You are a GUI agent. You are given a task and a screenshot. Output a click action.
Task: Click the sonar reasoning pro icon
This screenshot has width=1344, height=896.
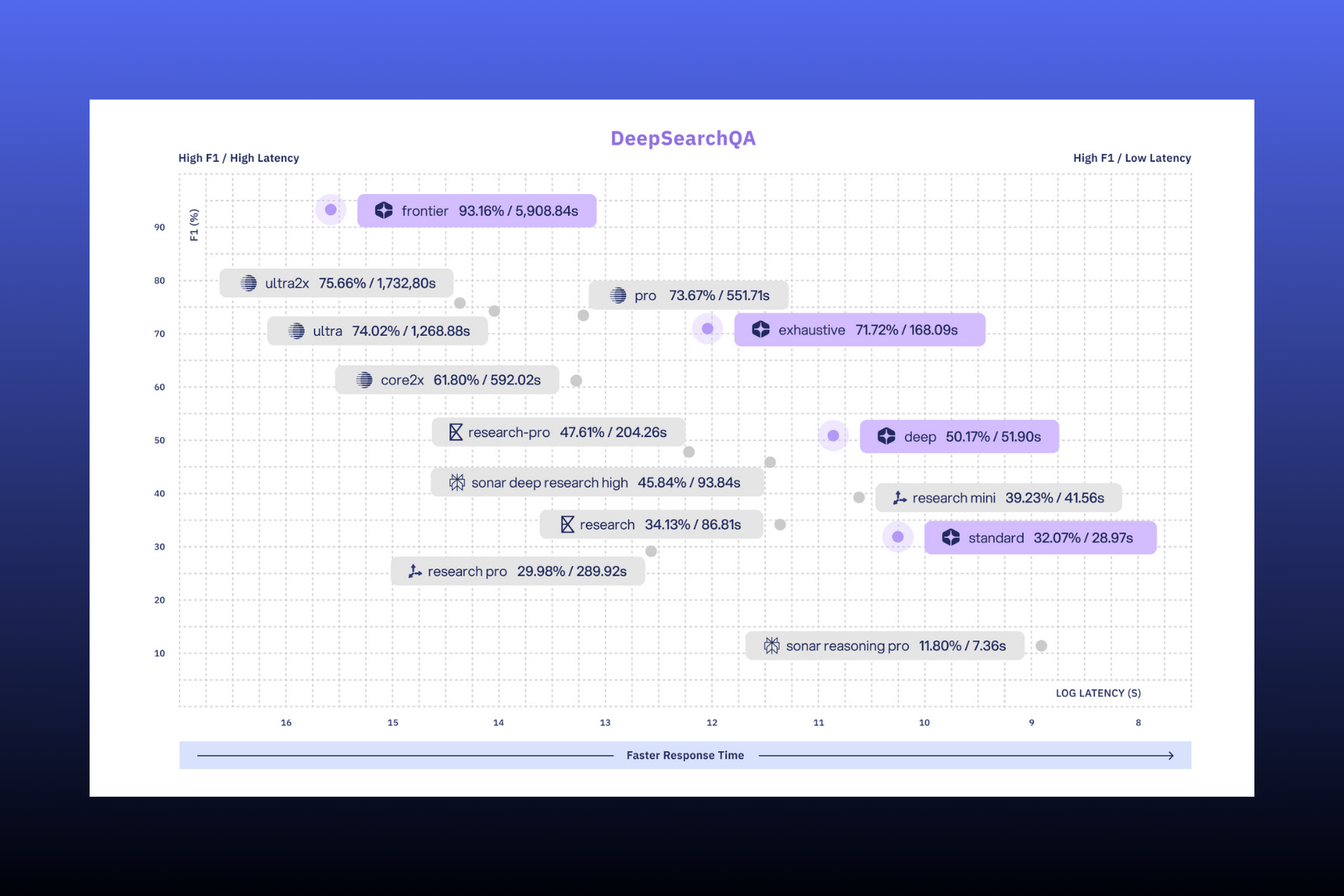[771, 646]
